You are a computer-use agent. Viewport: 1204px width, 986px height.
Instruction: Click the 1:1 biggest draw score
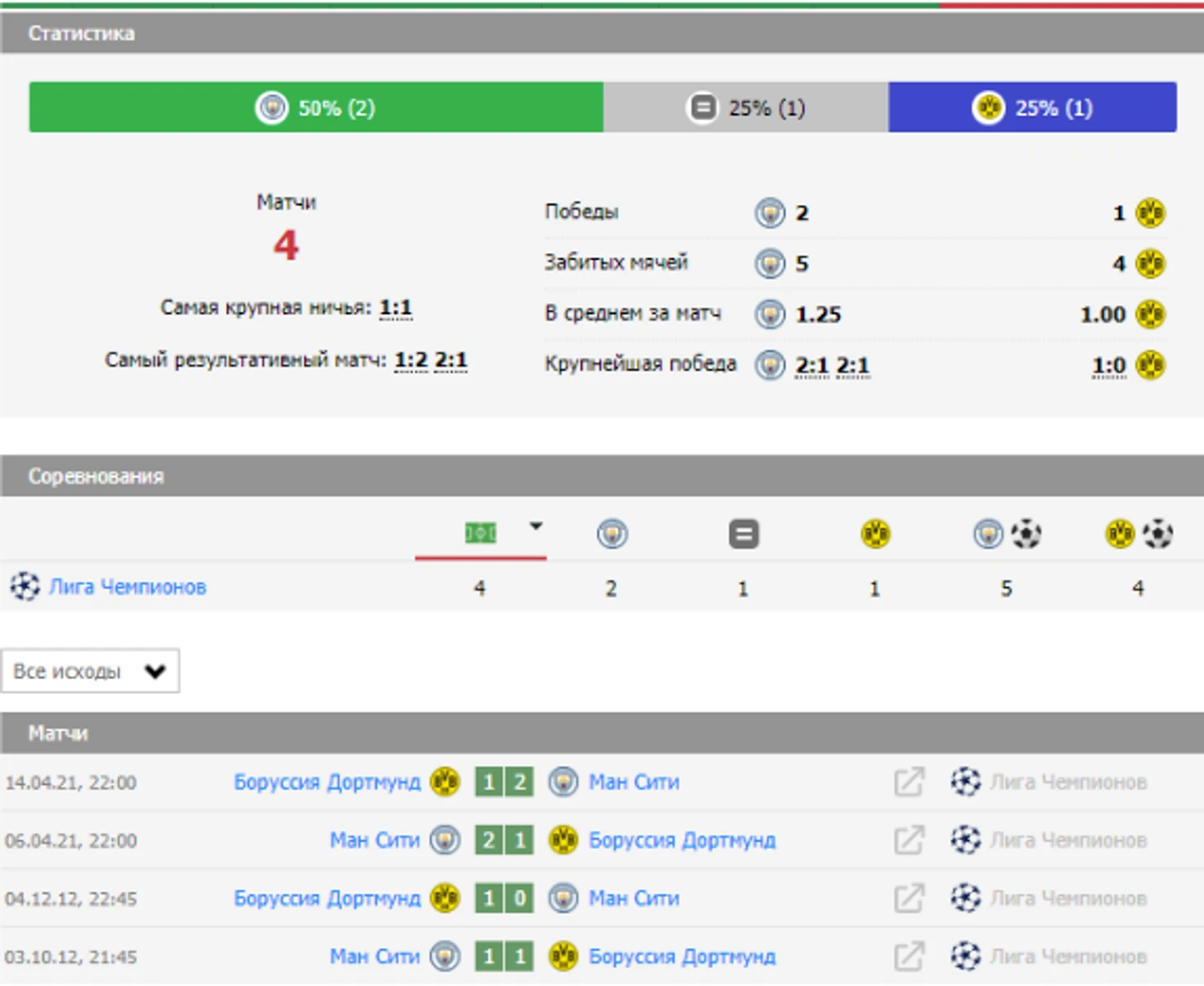point(395,308)
